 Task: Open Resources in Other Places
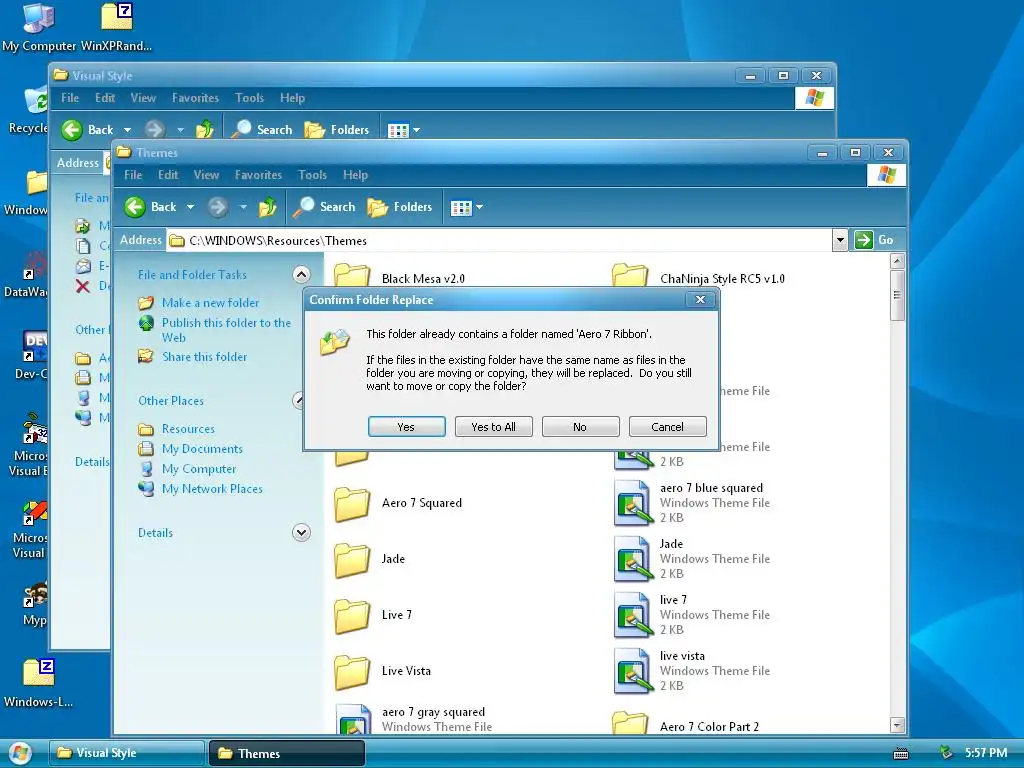click(188, 428)
